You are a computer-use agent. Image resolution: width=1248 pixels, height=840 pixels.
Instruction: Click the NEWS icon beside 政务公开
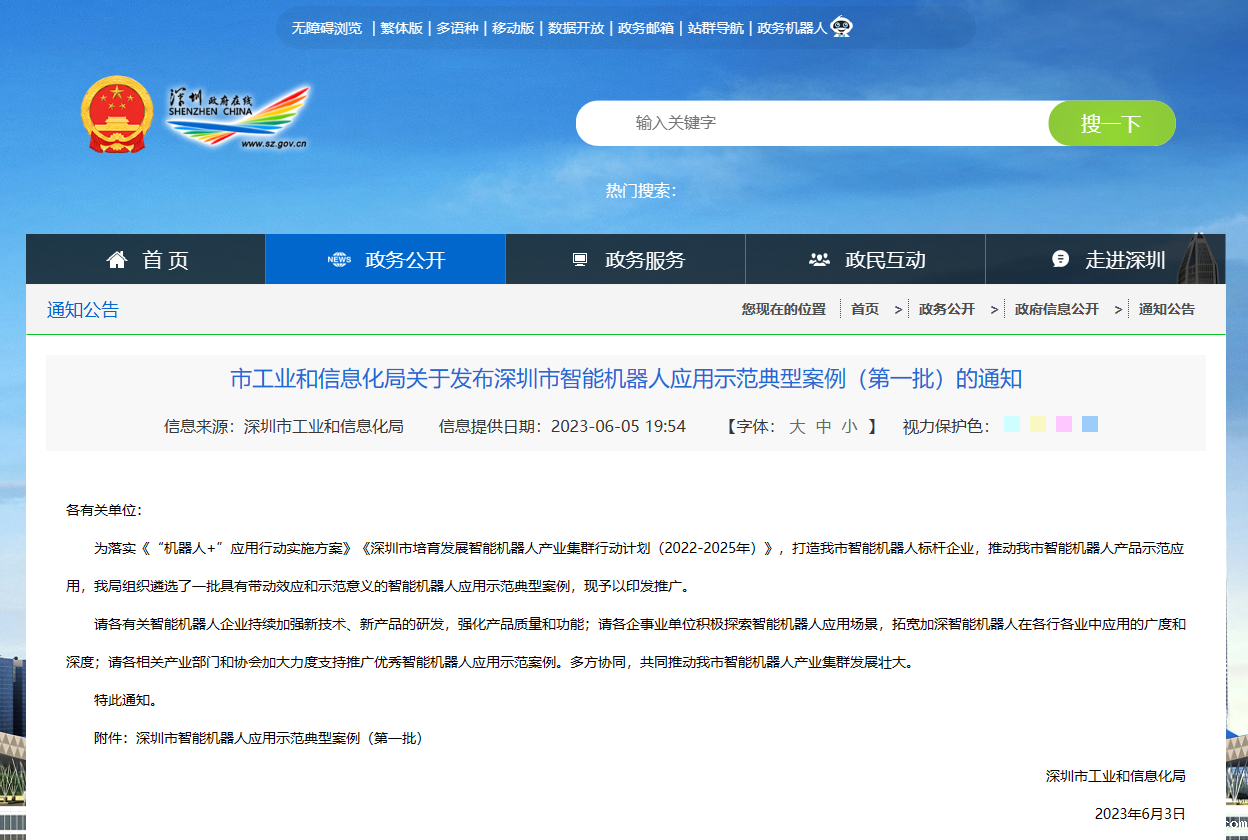(x=340, y=258)
